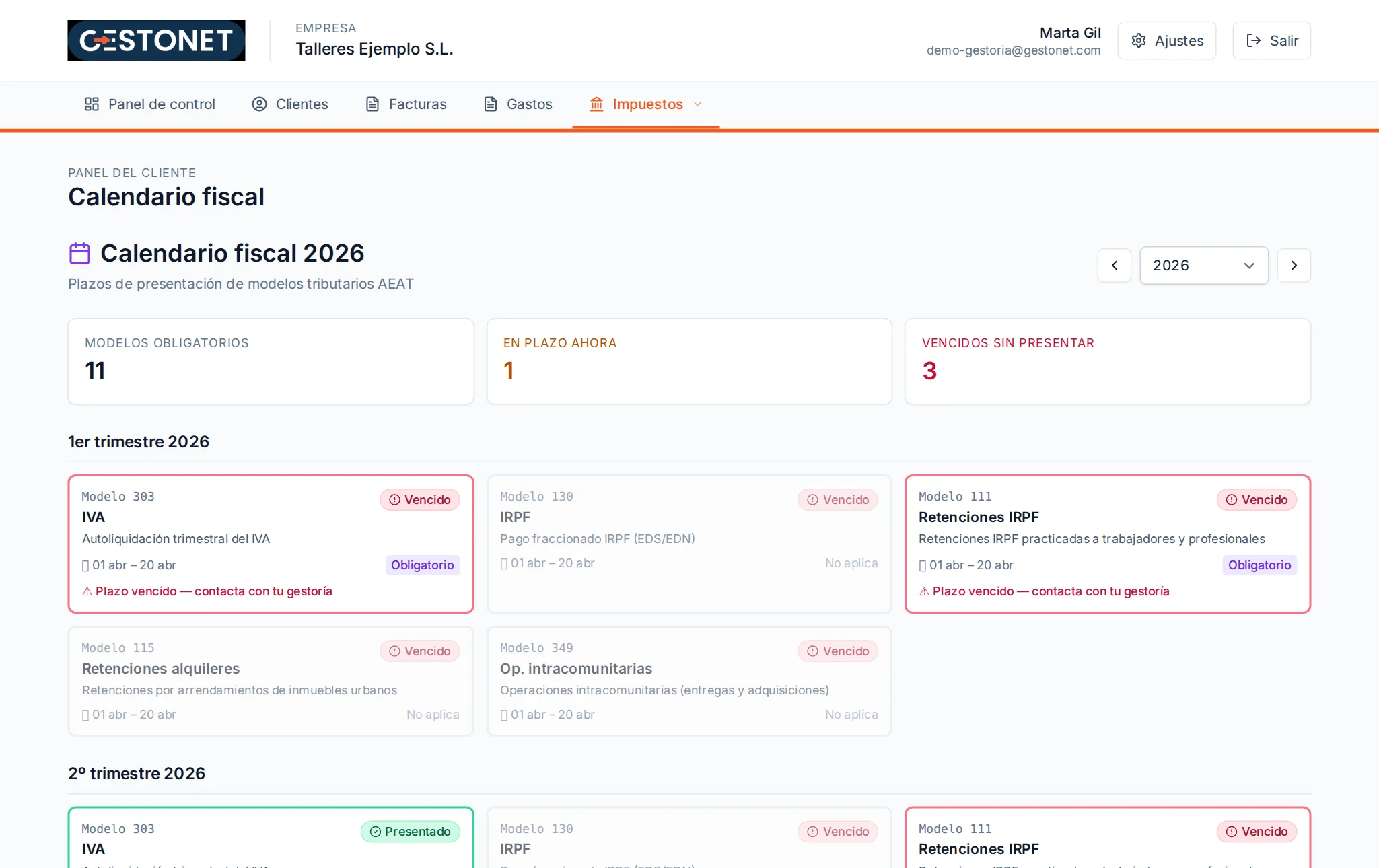
Task: Click Vencido badge on second-quarter Modelo 130
Action: (838, 832)
